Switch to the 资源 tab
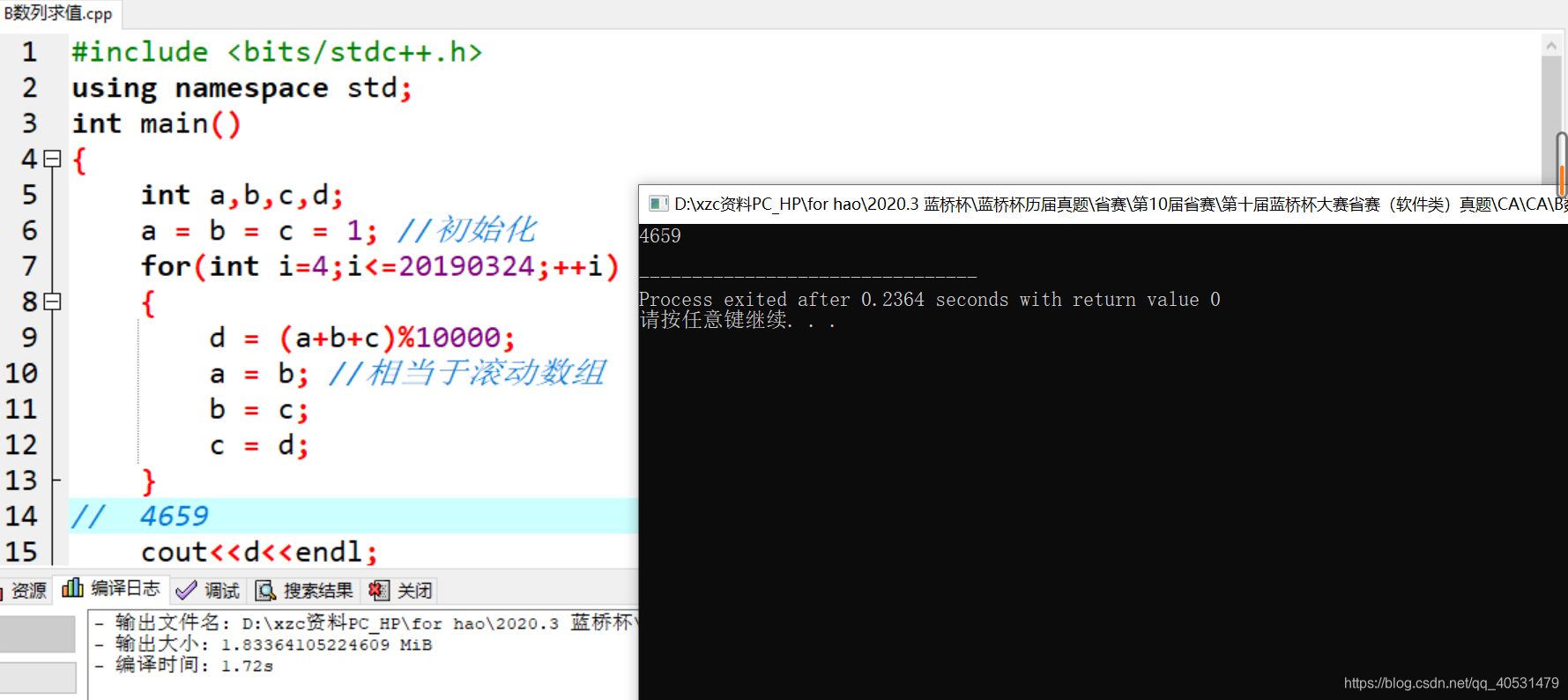This screenshot has height=700, width=1568. point(26,590)
